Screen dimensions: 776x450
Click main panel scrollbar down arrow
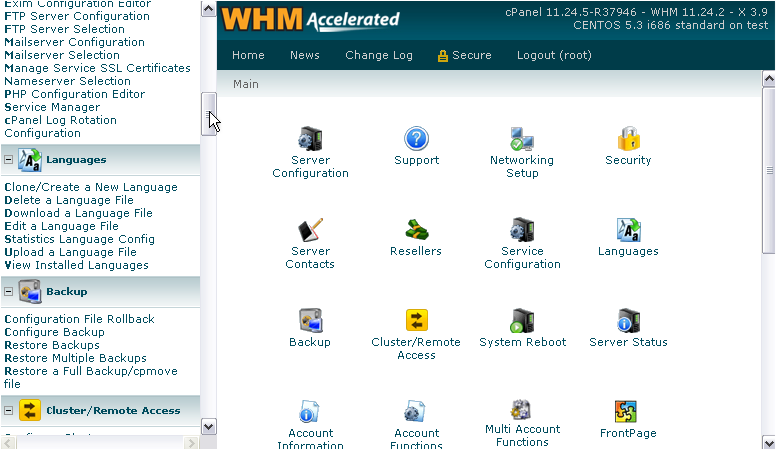click(769, 442)
